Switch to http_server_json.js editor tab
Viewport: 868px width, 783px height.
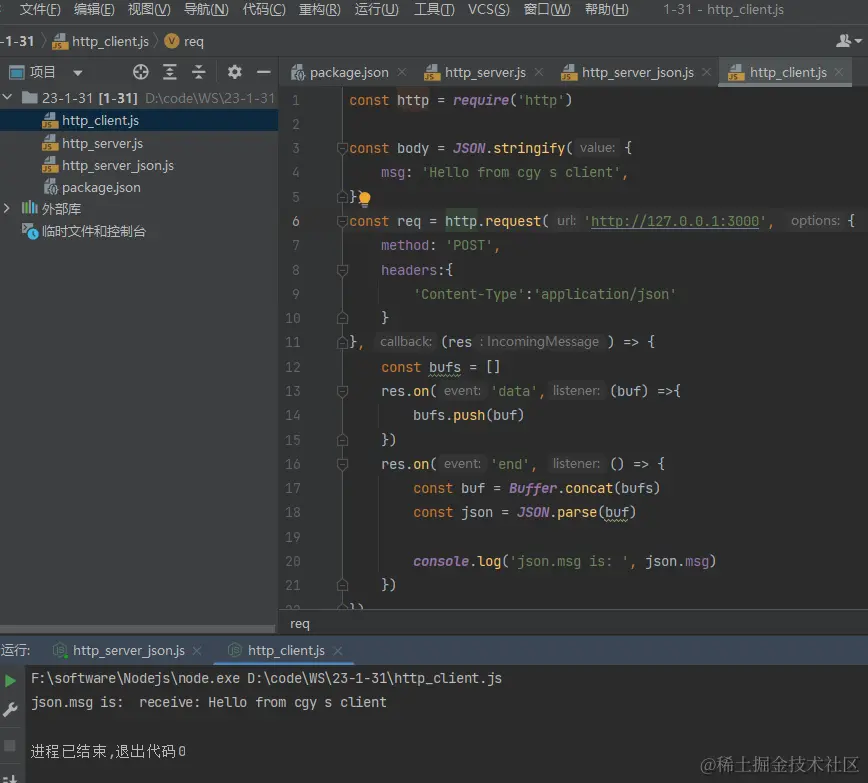pos(637,72)
